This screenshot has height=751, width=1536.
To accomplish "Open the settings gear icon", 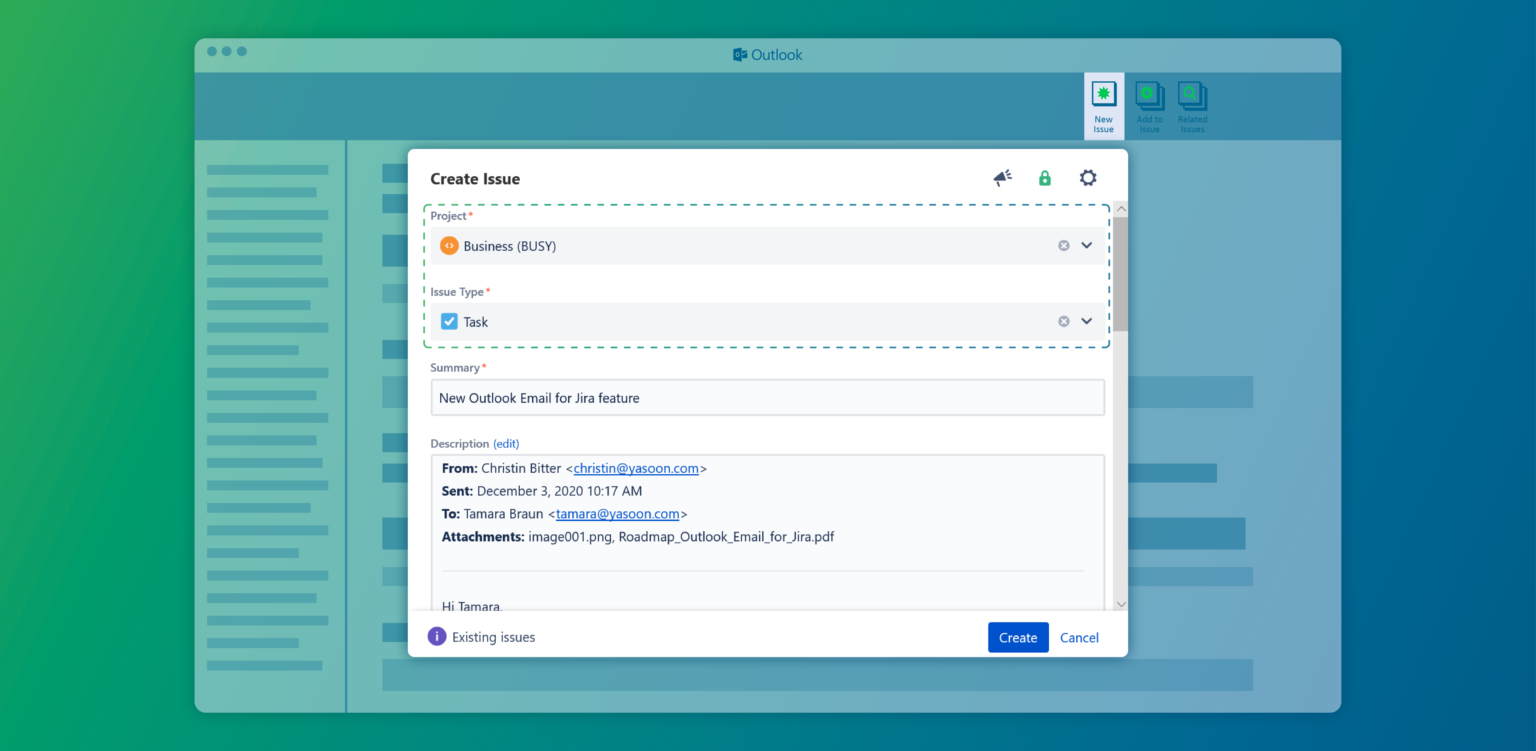I will [x=1087, y=177].
